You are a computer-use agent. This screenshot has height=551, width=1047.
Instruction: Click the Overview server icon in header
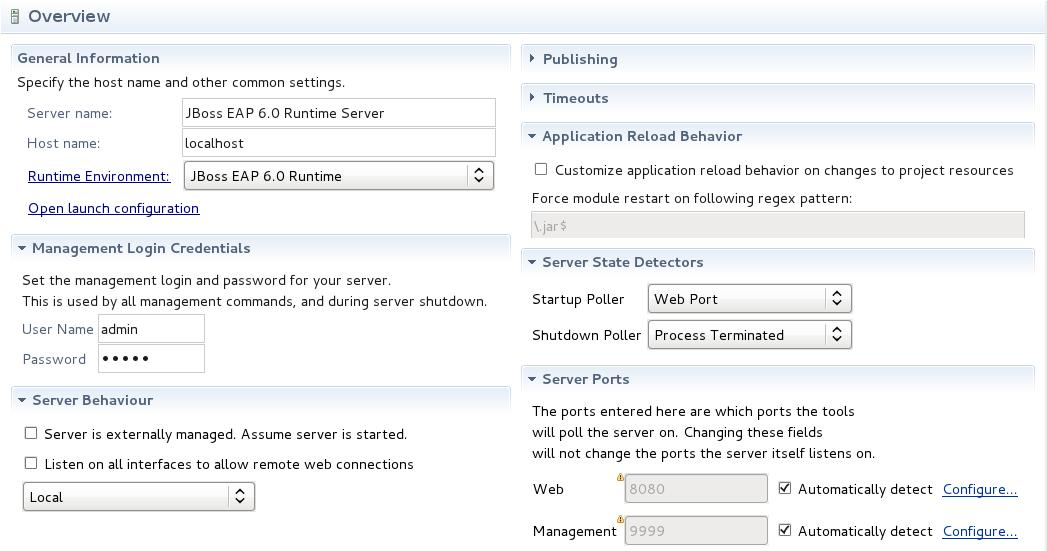[15, 17]
